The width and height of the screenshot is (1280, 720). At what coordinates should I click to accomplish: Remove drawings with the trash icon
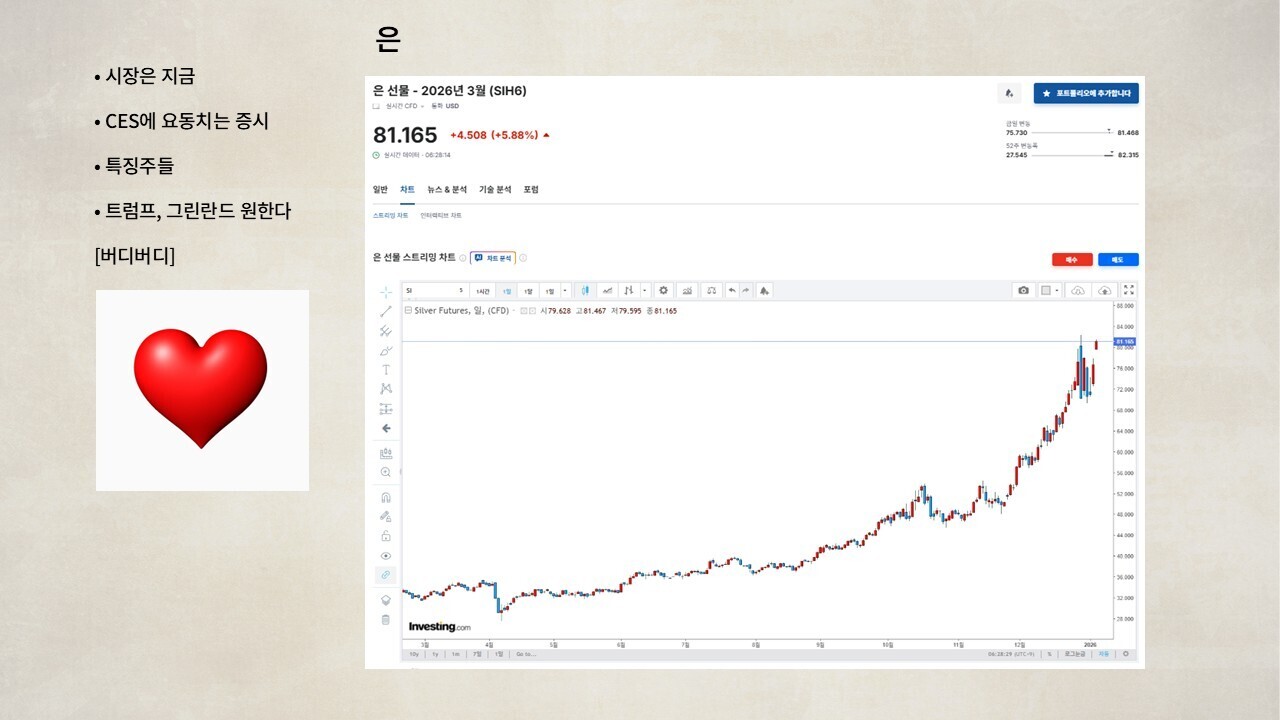click(386, 620)
